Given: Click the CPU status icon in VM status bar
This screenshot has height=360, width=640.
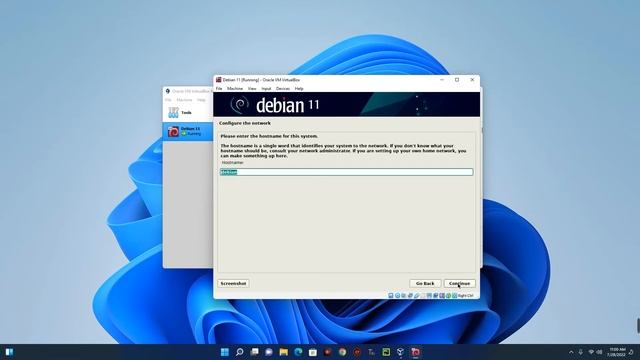Looking at the screenshot, I should click(x=442, y=296).
